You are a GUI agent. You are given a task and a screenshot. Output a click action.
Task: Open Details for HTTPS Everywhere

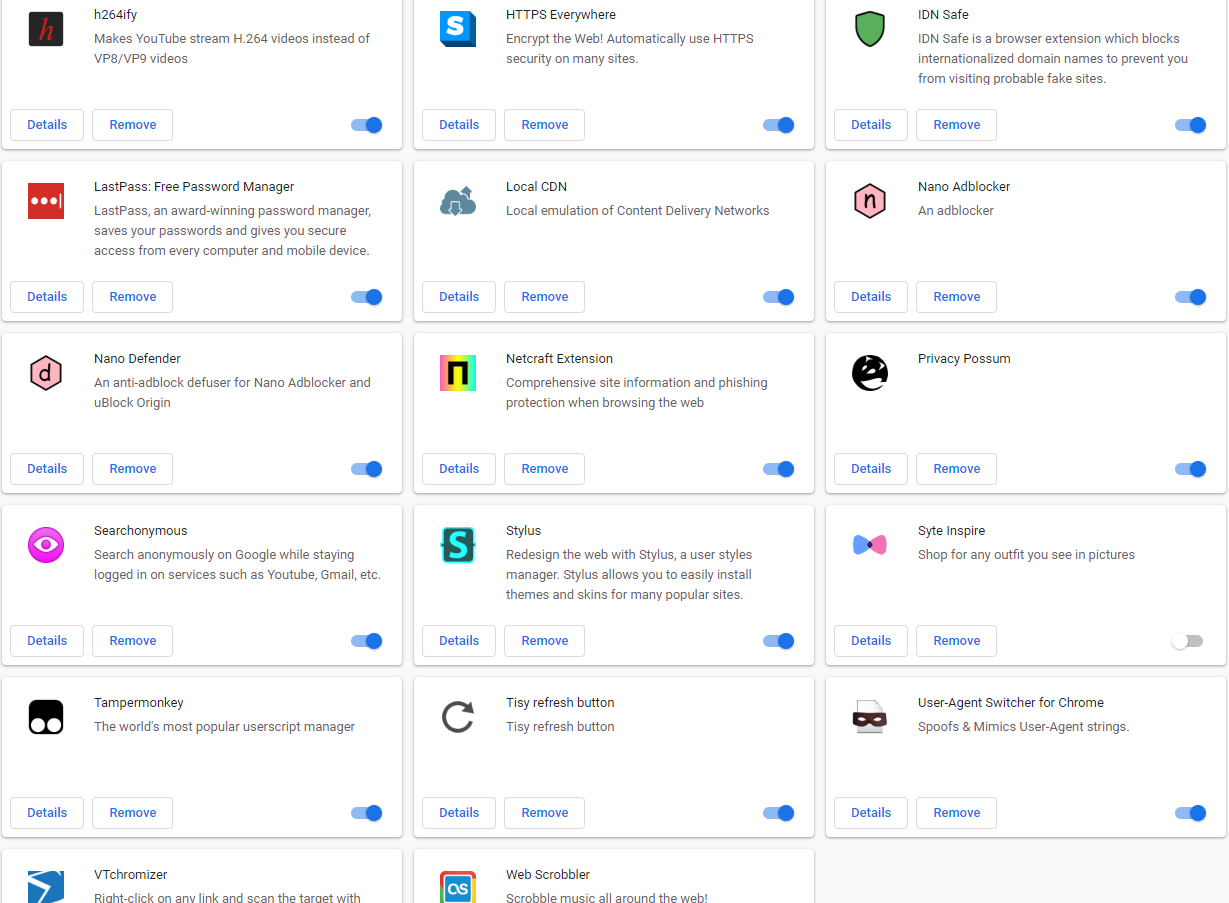[459, 125]
